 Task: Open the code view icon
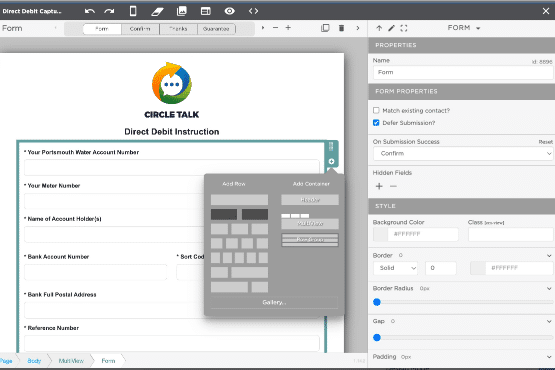tap(253, 11)
